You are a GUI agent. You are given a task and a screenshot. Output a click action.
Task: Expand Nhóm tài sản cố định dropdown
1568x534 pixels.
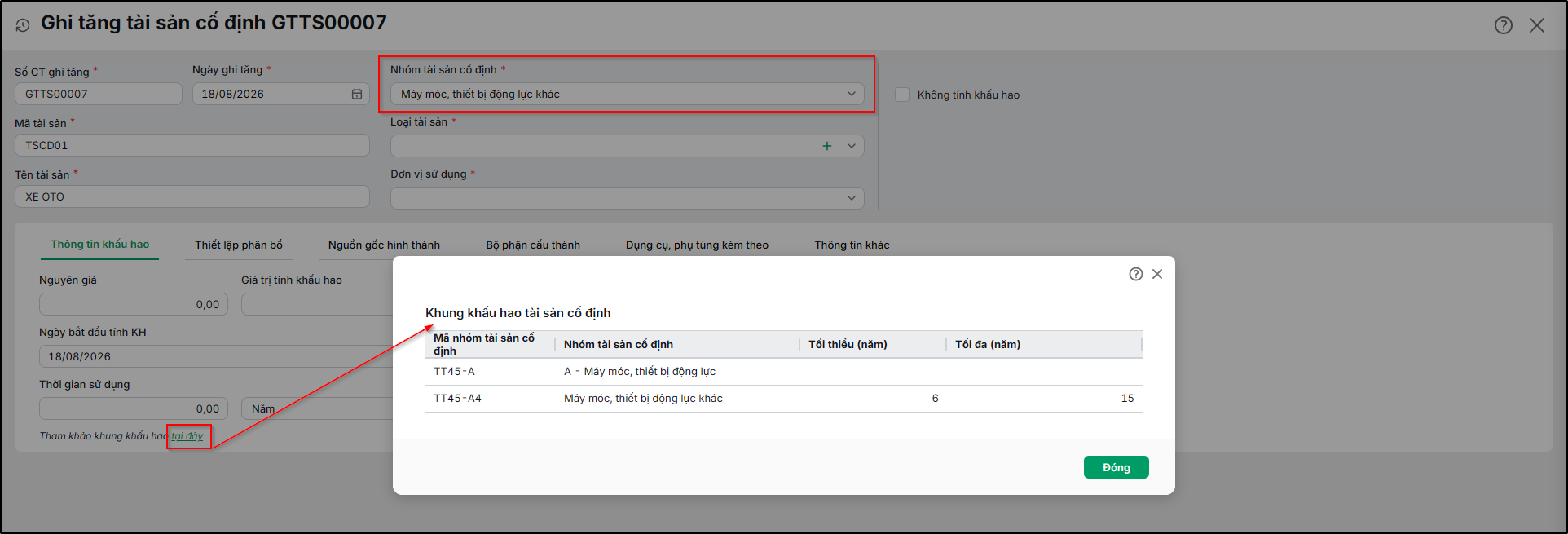852,94
